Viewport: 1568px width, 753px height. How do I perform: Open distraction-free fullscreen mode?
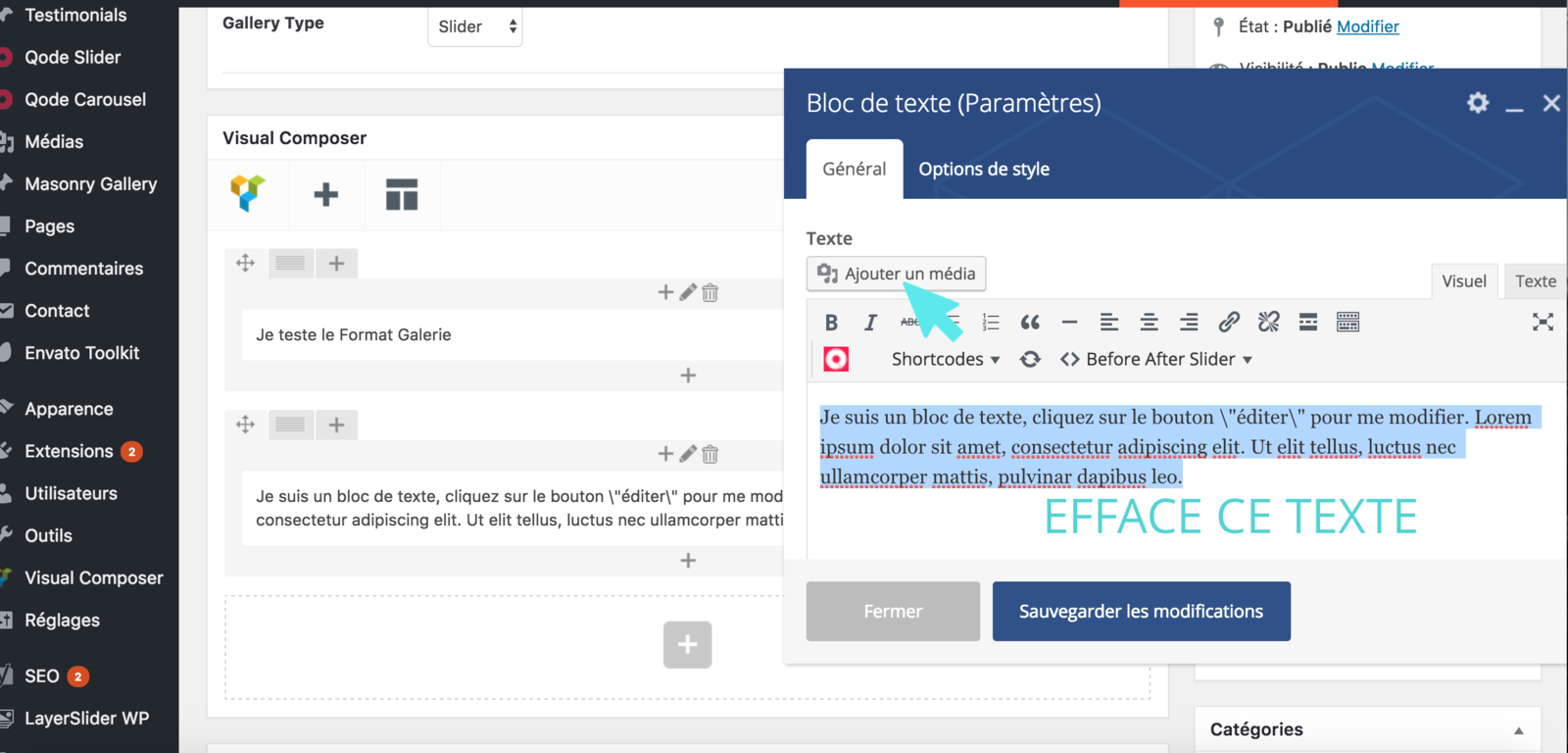pyautogui.click(x=1543, y=322)
